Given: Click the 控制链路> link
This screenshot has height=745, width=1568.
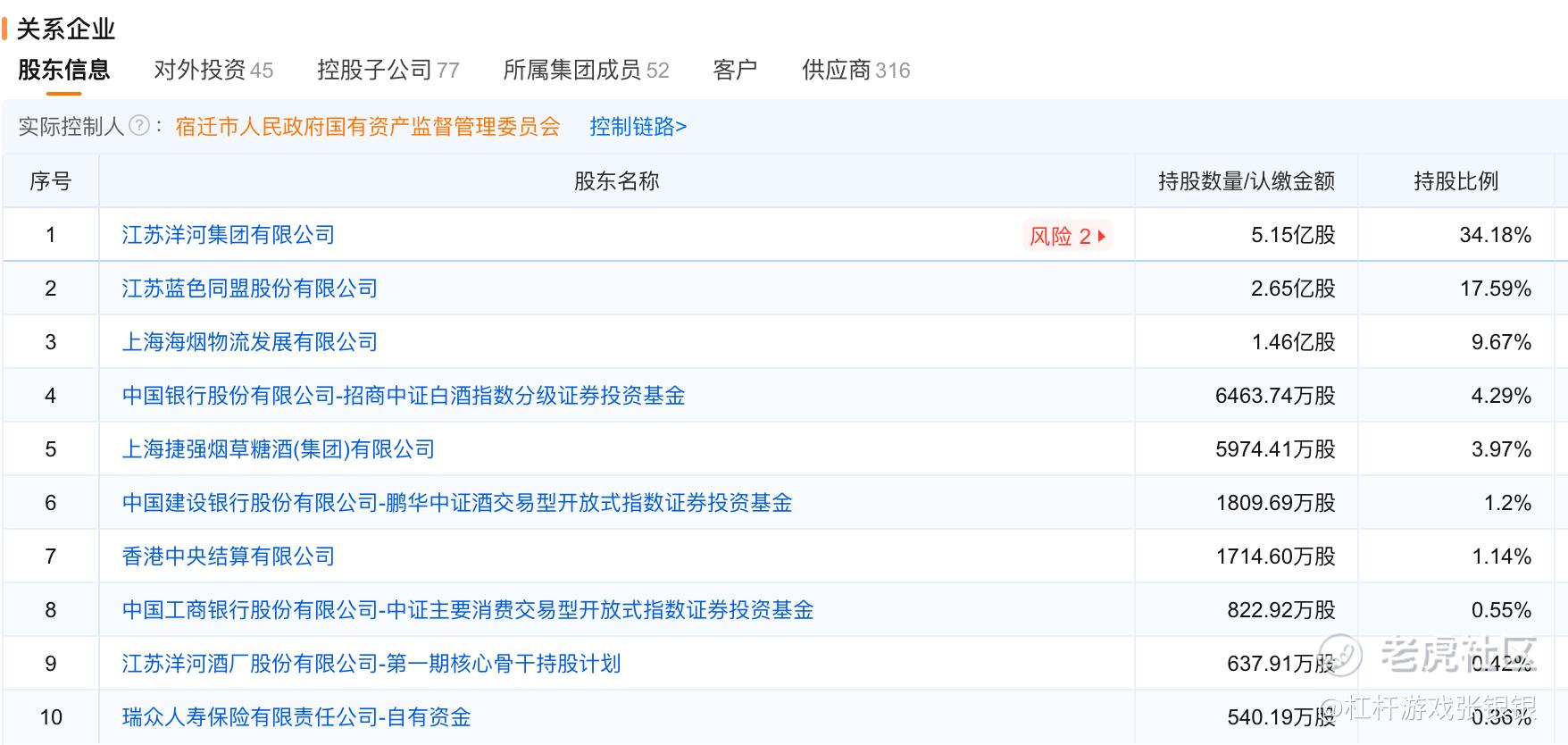Looking at the screenshot, I should [638, 127].
